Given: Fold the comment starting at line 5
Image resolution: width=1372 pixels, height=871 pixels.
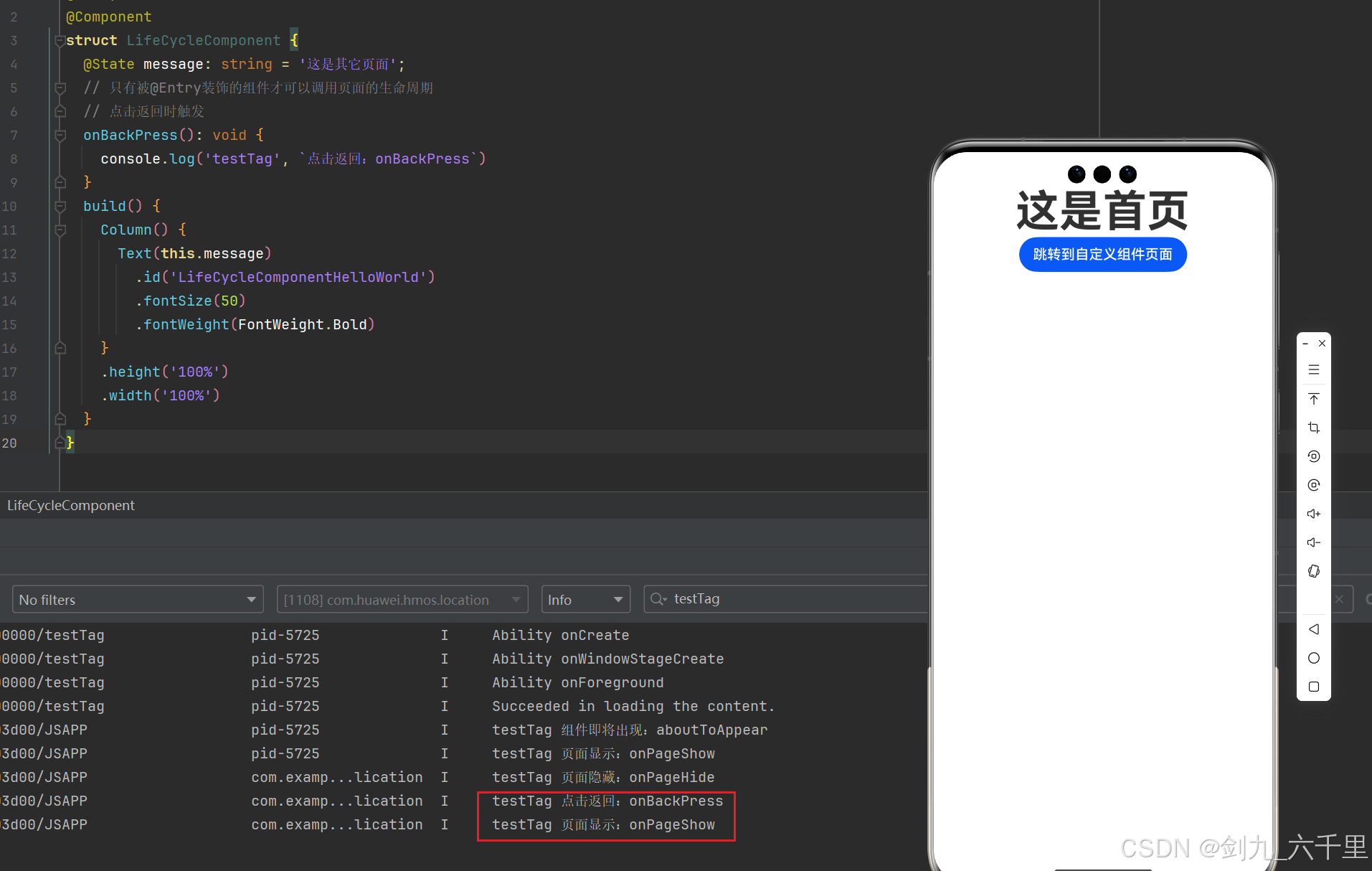Looking at the screenshot, I should pyautogui.click(x=60, y=88).
